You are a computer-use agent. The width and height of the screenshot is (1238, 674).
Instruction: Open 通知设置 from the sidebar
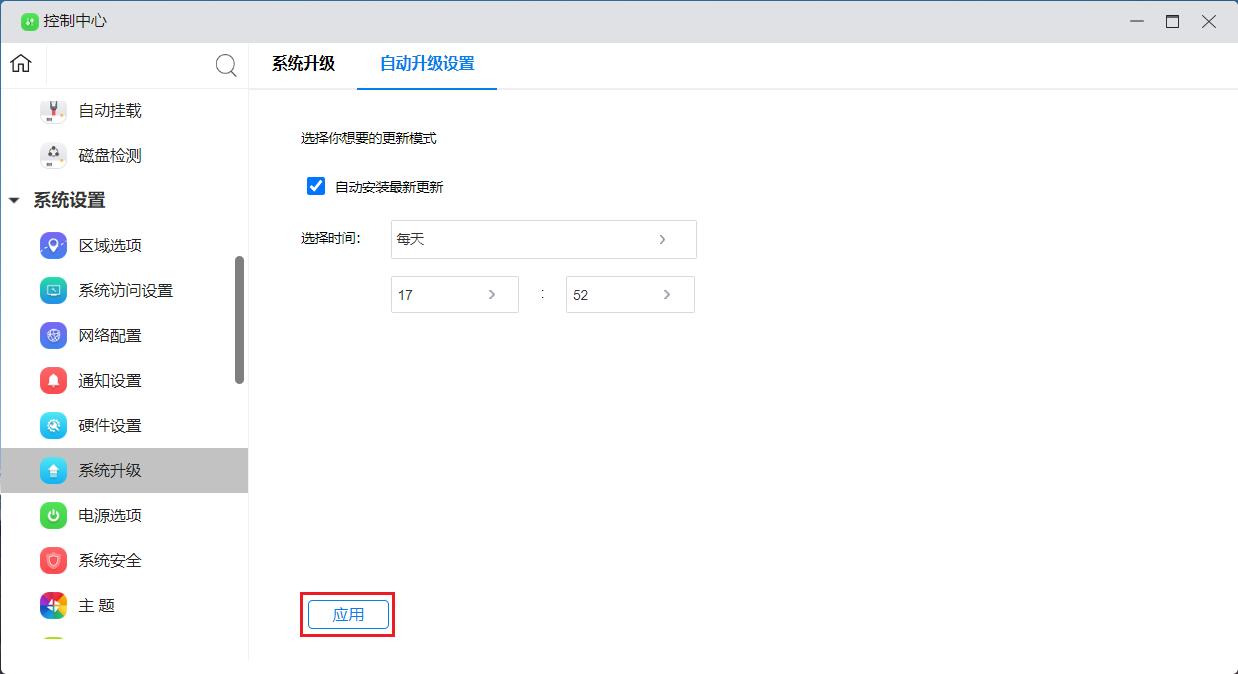pos(52,380)
